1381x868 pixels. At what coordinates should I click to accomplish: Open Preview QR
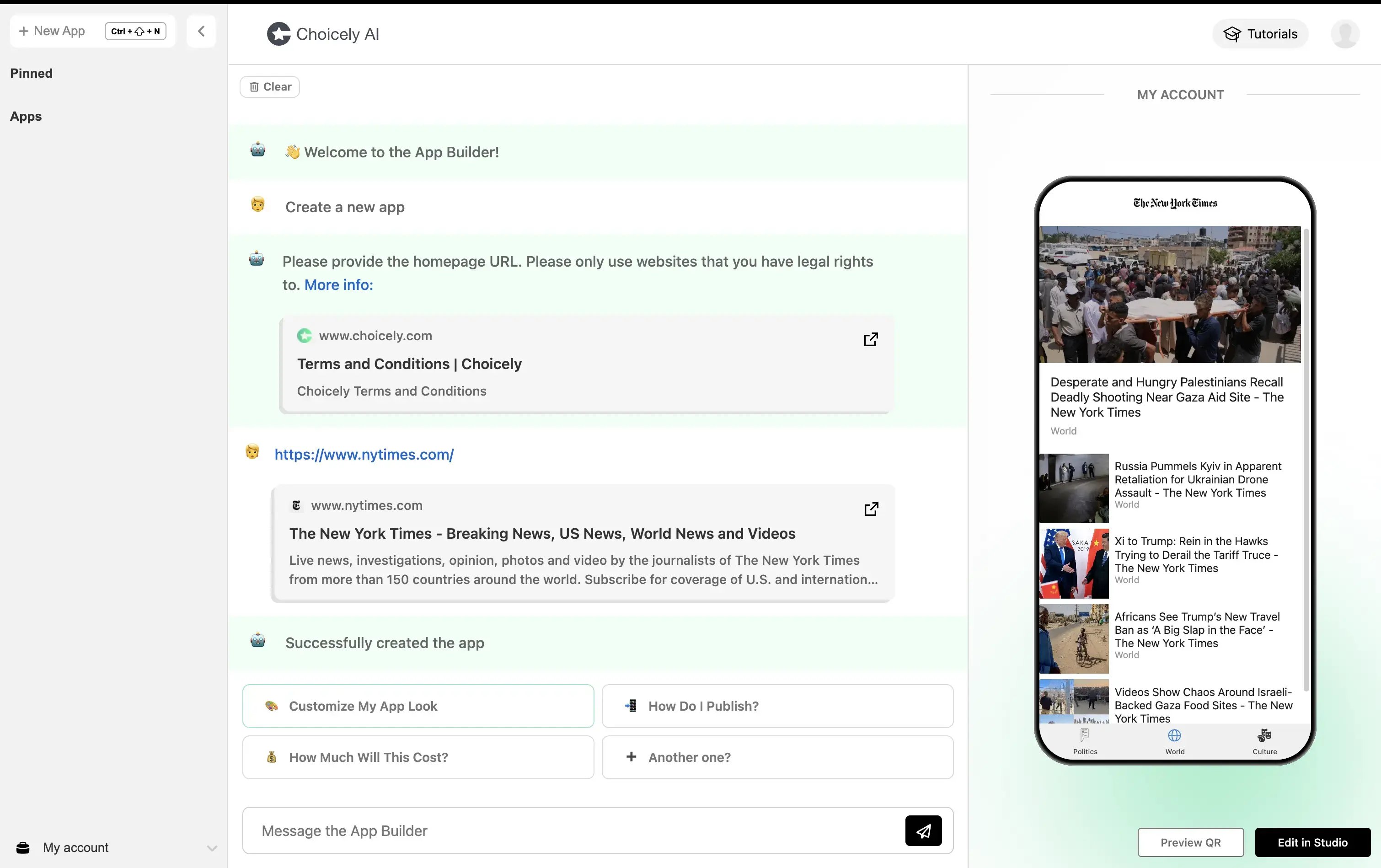1191,842
